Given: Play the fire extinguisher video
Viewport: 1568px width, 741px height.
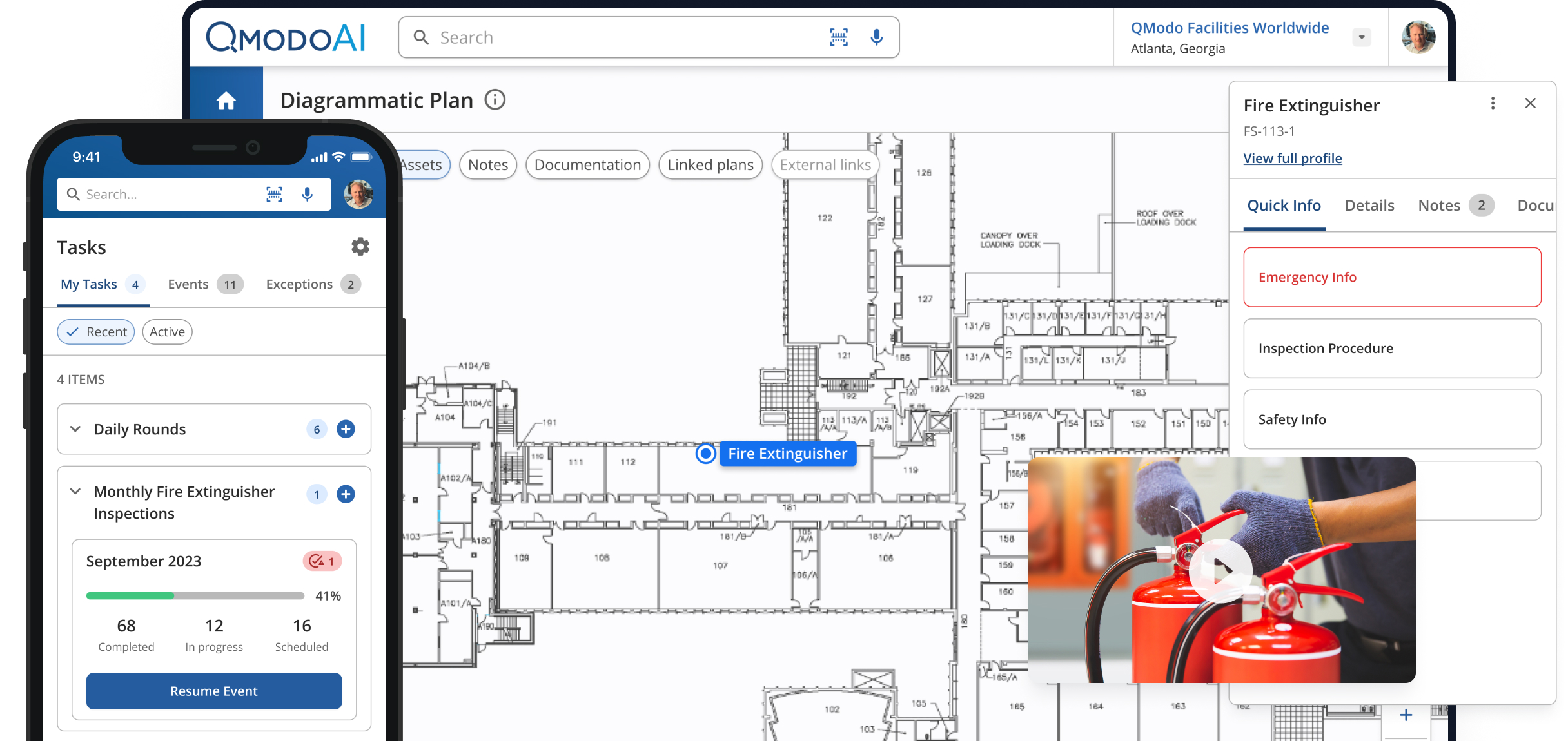Looking at the screenshot, I should coord(1221,570).
